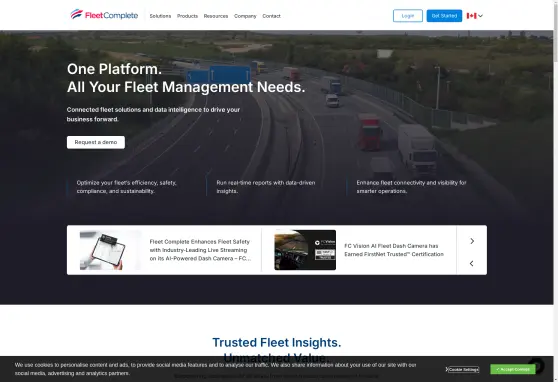This screenshot has width=558, height=382.
Task: Show previous news item with left arrow
Action: pyautogui.click(x=472, y=263)
